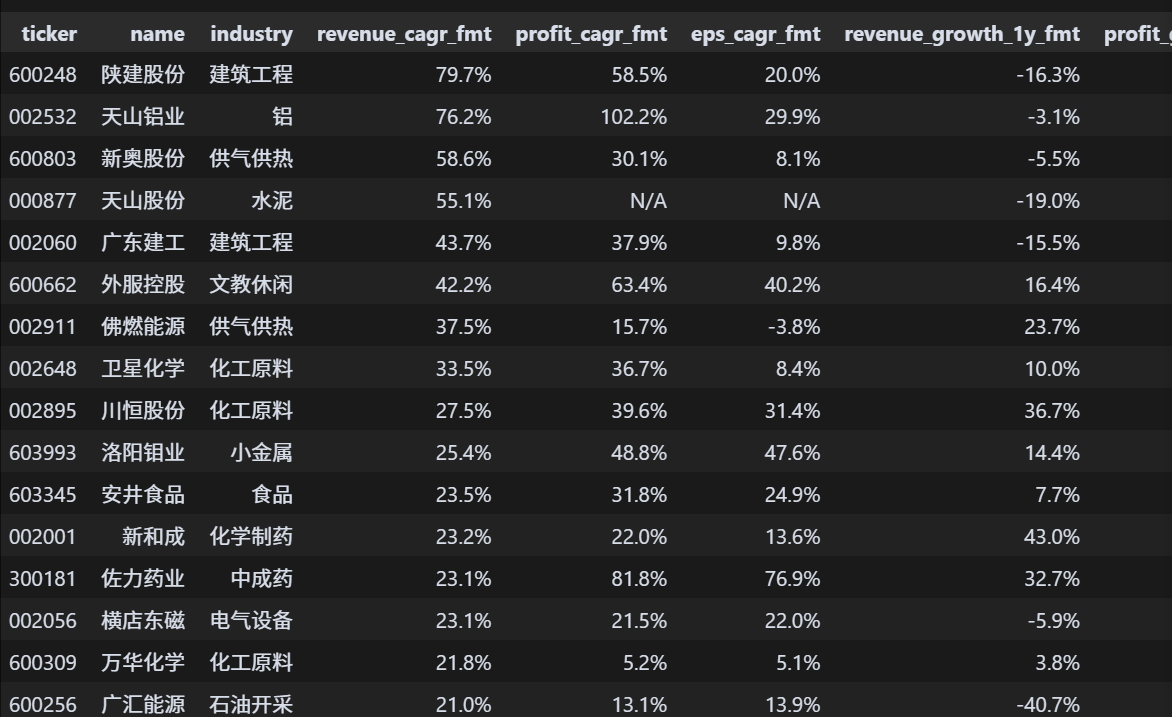
Task: Select the name 天山股份
Action: pos(143,200)
